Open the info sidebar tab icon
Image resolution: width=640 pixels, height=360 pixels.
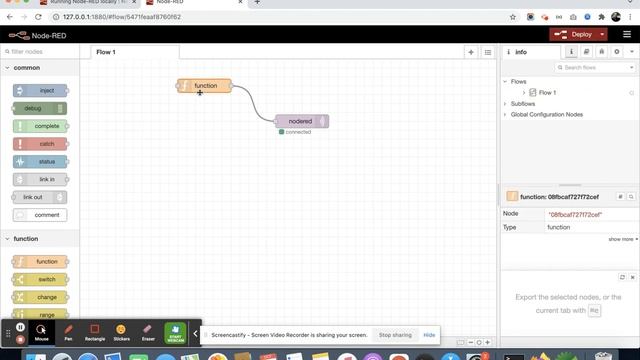point(571,52)
